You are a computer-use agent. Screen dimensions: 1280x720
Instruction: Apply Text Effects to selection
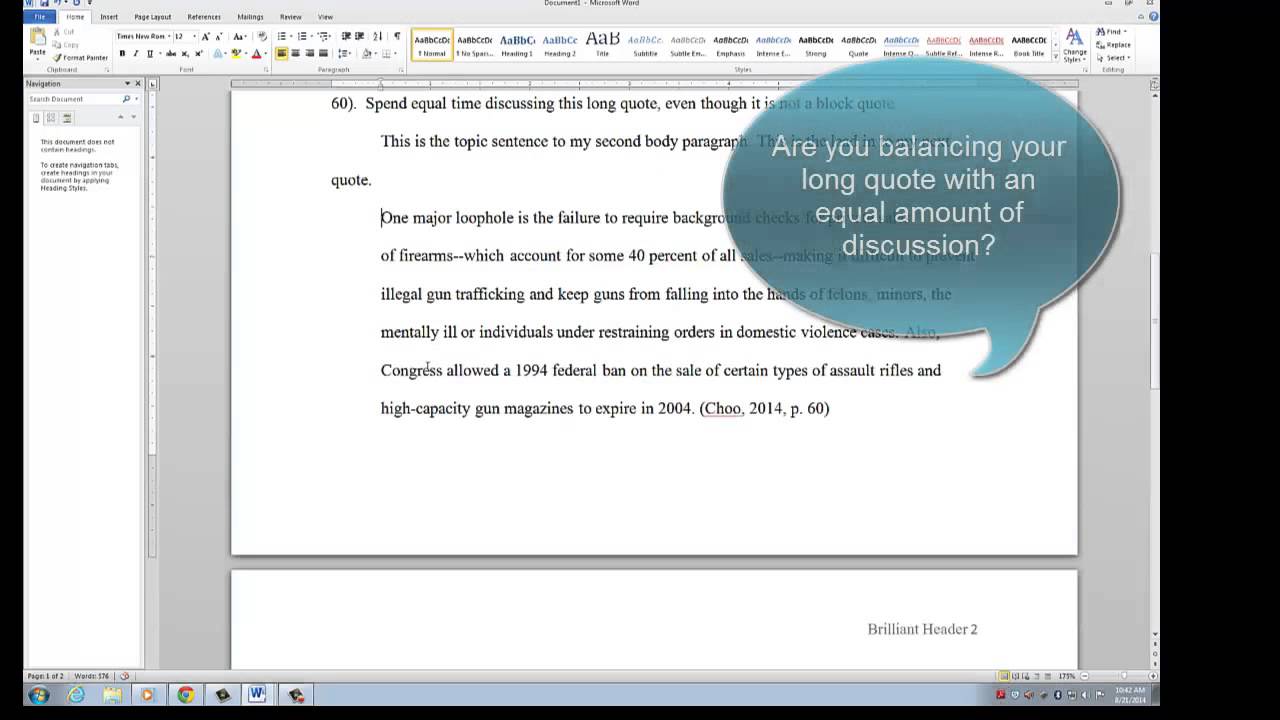[218, 53]
